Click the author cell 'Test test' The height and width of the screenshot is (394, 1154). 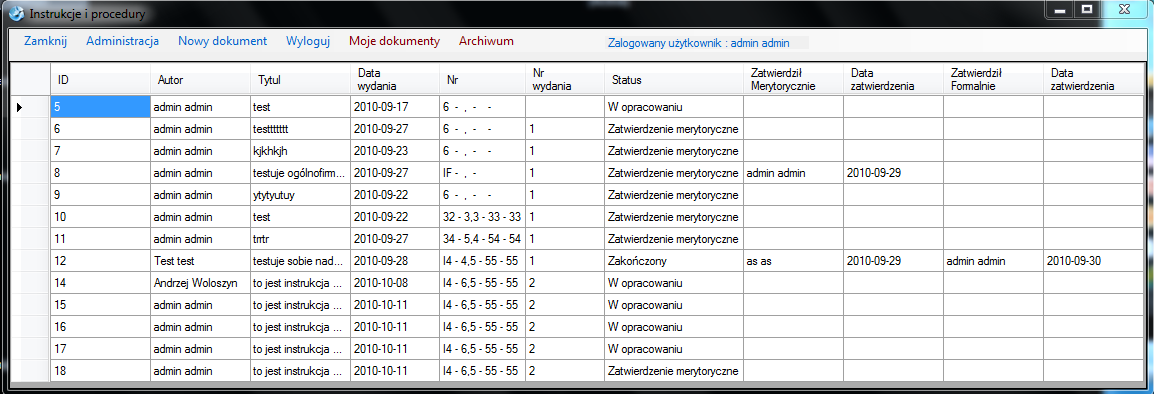(x=200, y=260)
